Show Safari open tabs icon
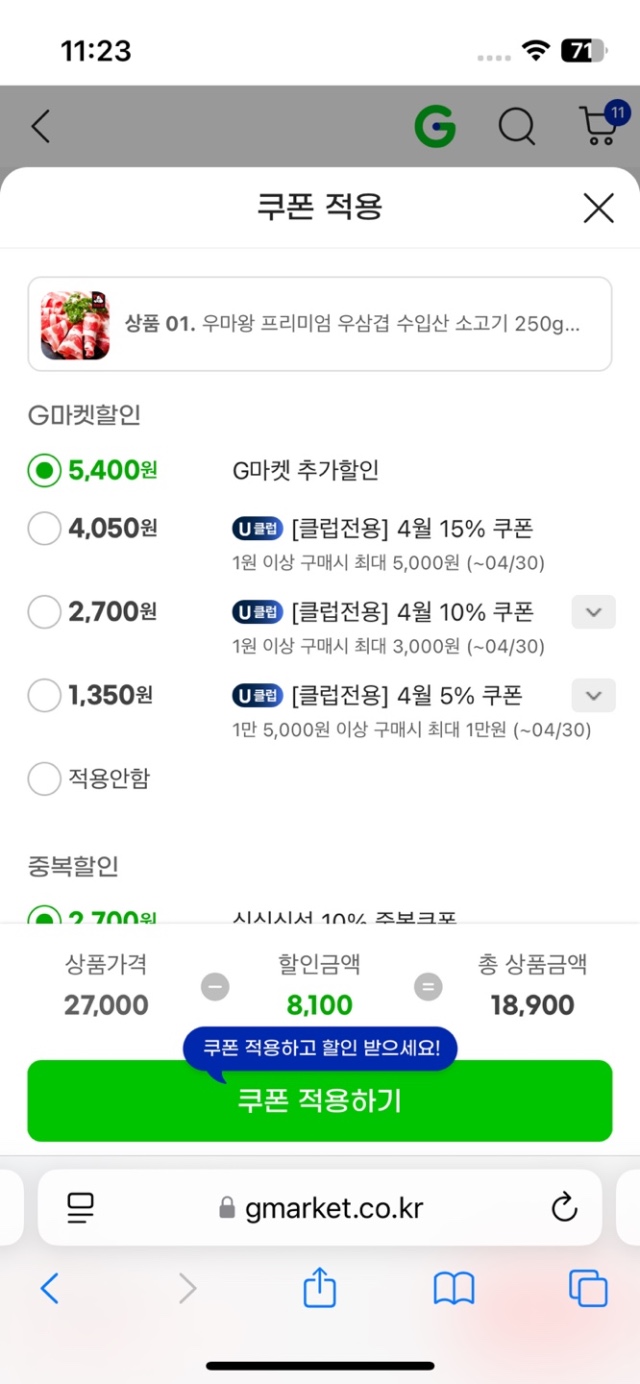640x1384 pixels. 587,1288
